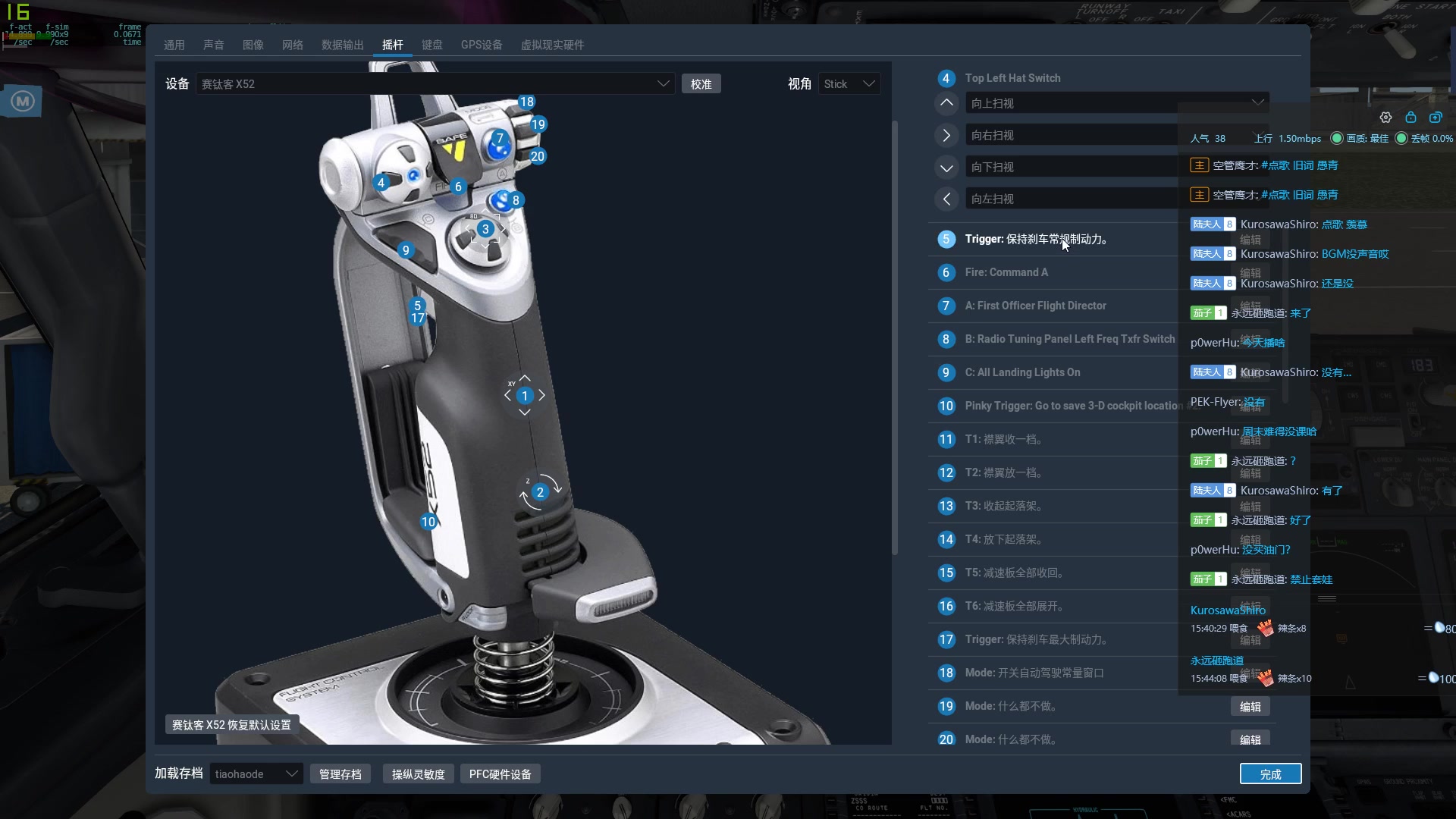
Task: Click joystick hat switch marker 4
Action: click(x=381, y=183)
